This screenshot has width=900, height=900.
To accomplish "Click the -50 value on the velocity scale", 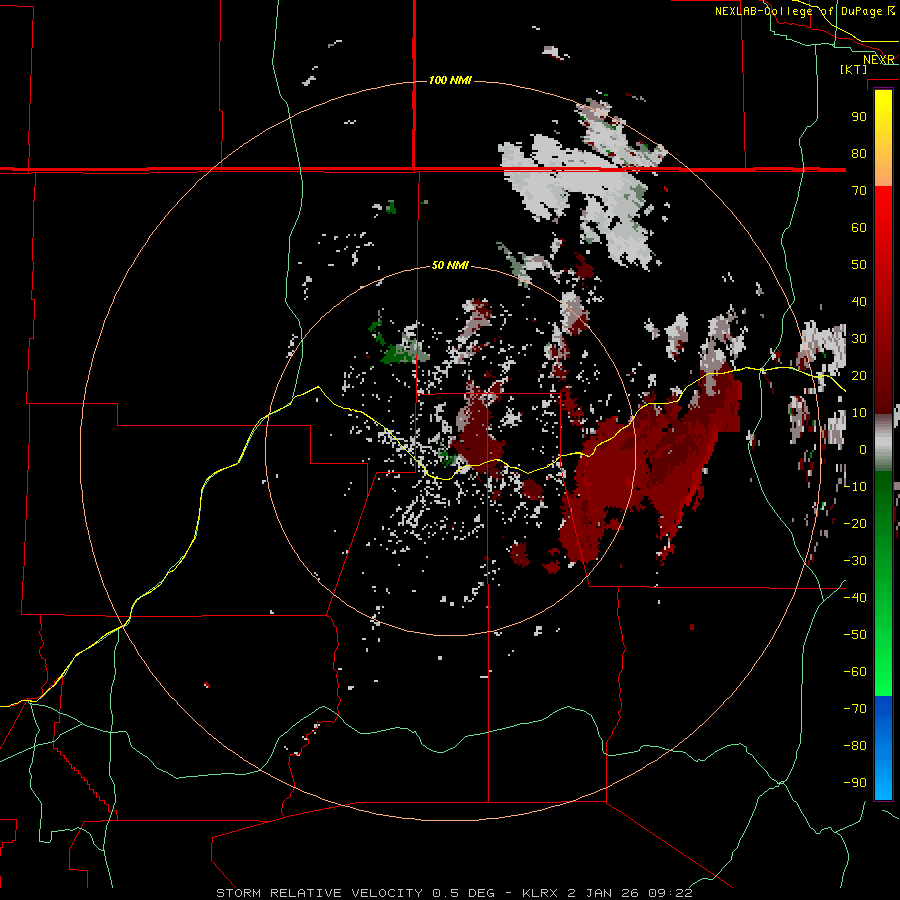I will tap(855, 635).
